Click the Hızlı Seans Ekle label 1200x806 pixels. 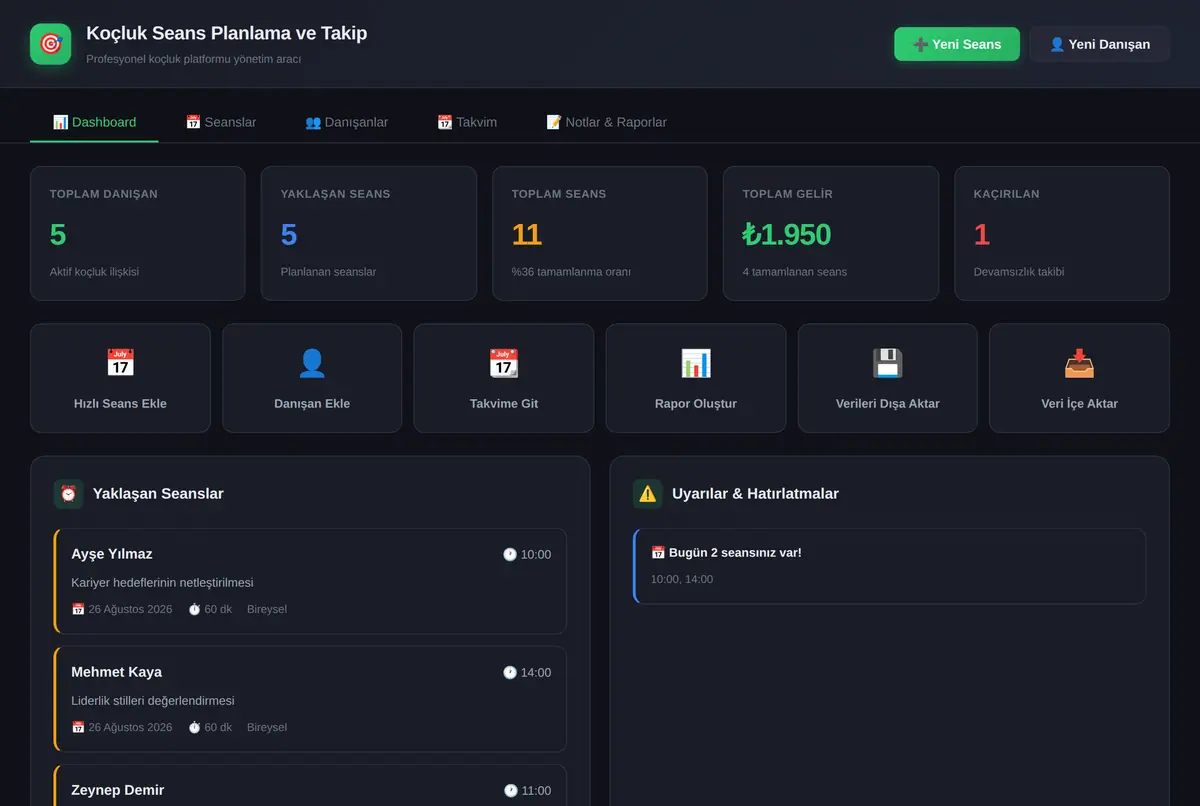[x=120, y=404]
